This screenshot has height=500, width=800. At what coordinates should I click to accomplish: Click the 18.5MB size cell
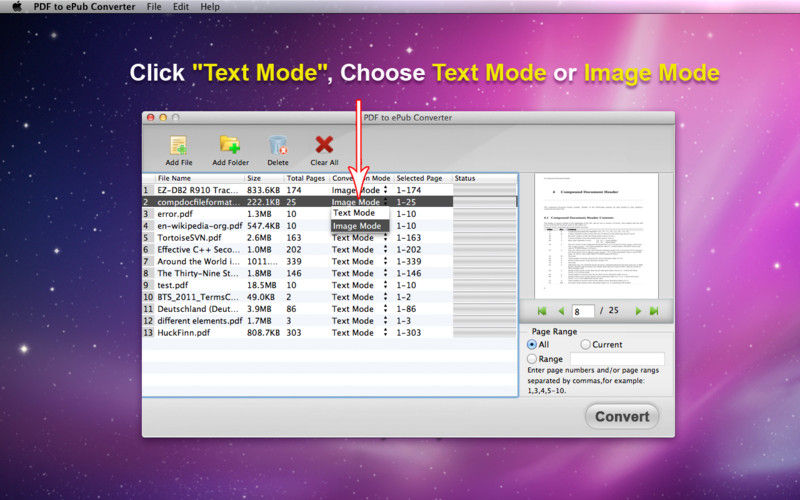click(262, 285)
